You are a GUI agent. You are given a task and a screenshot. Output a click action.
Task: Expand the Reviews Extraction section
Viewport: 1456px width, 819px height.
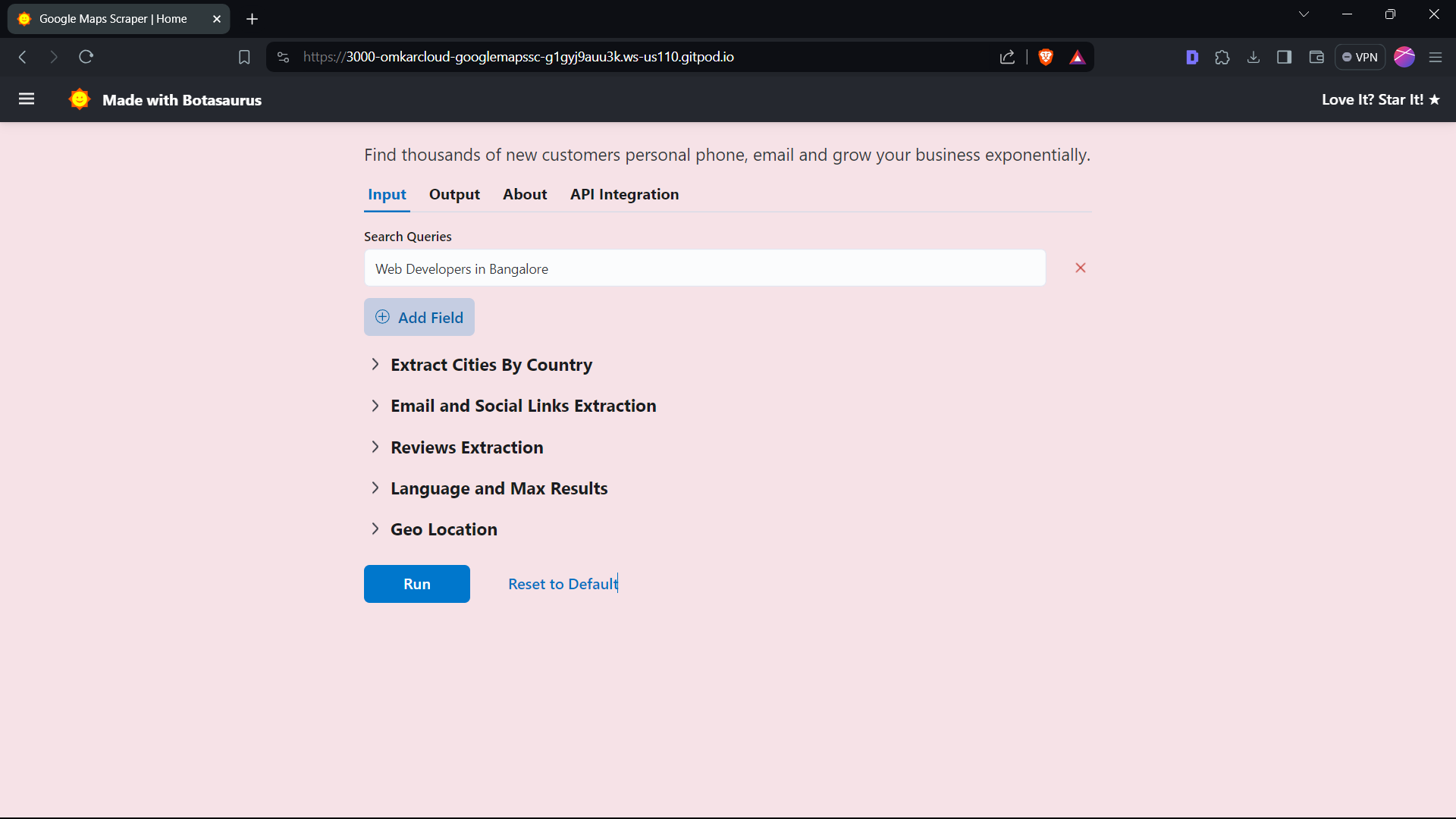tap(466, 447)
